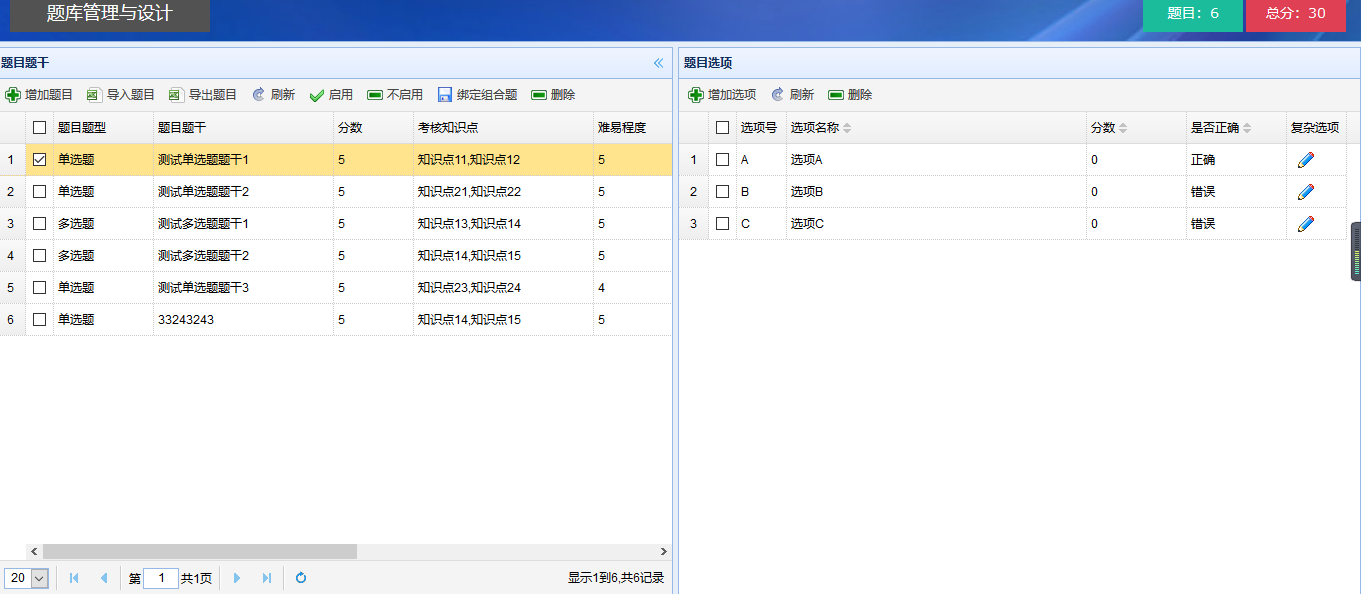Click 启用 green checkmark icon
The image size is (1361, 594).
(x=317, y=95)
